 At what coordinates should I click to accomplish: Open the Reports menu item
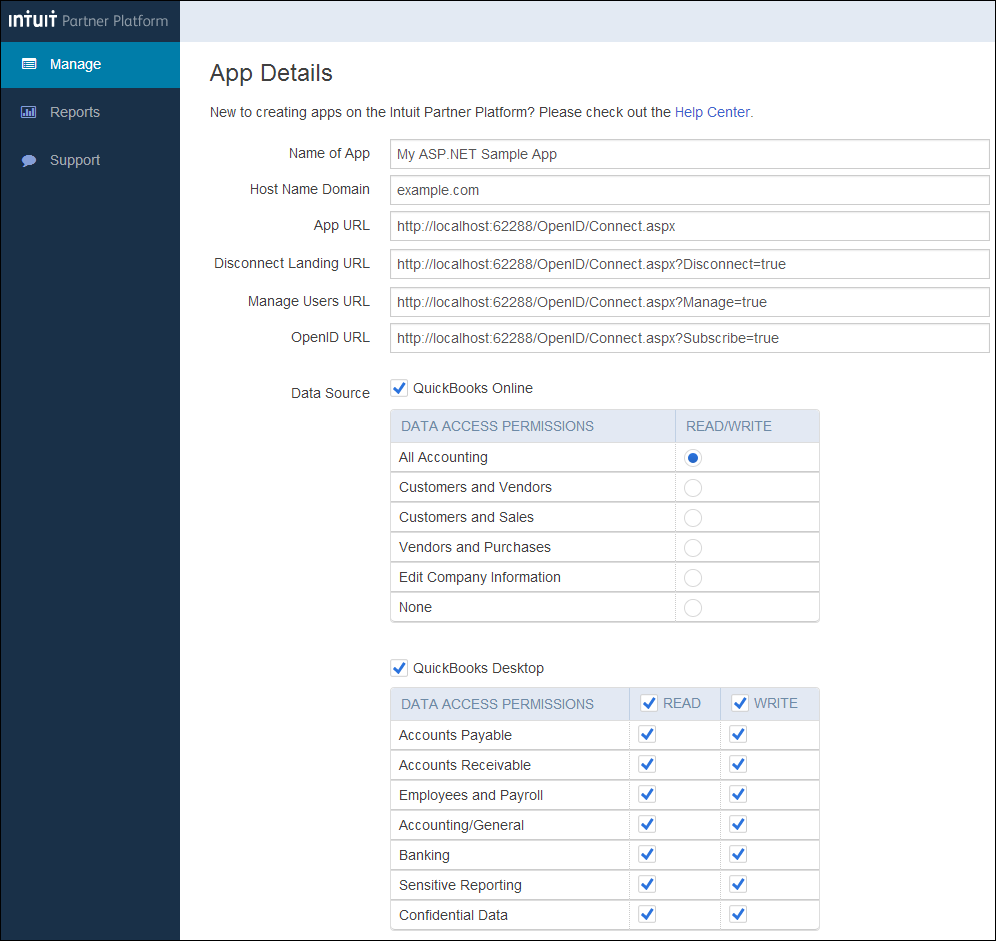[90, 112]
